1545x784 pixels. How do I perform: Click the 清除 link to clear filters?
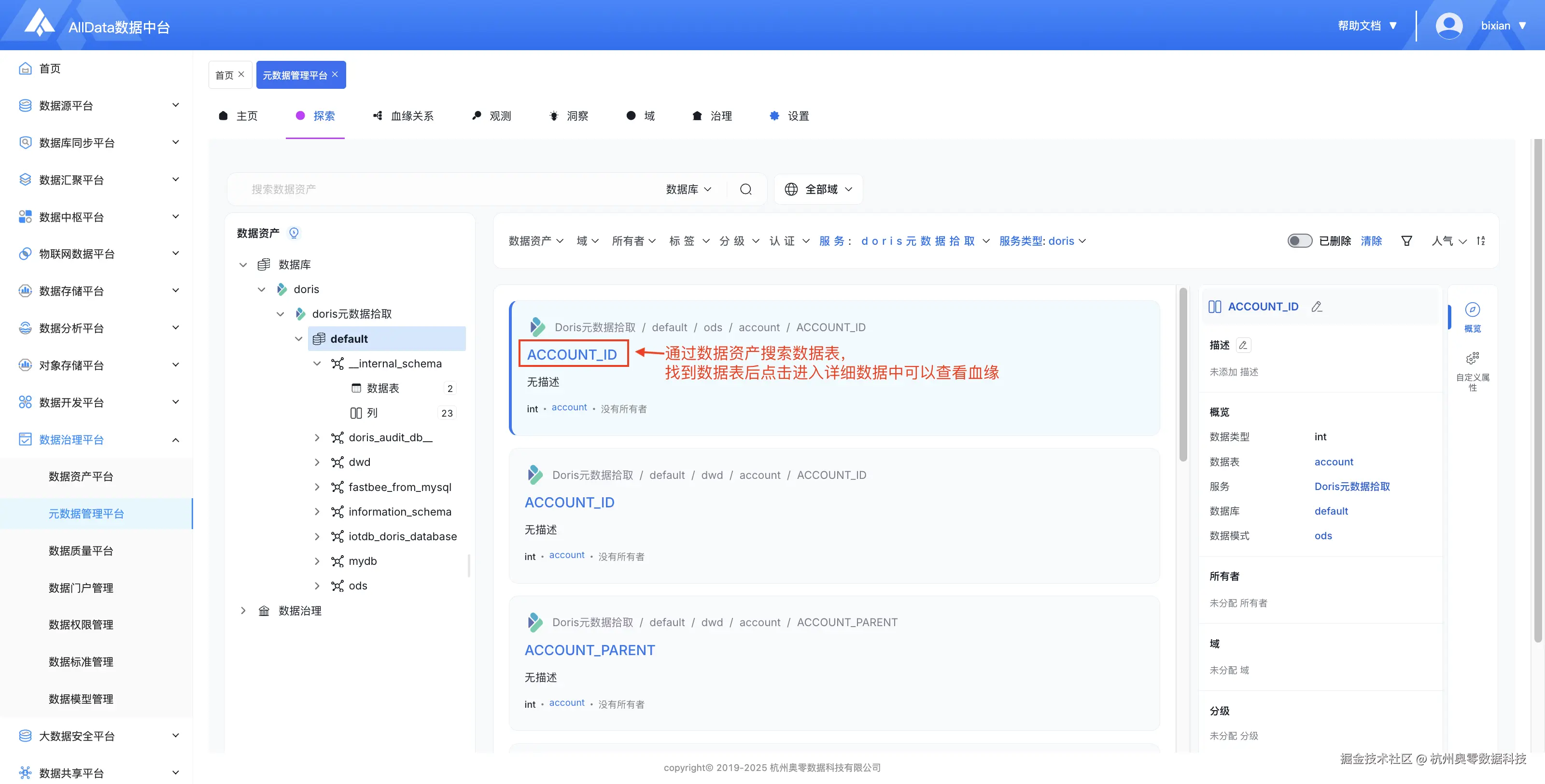pyautogui.click(x=1372, y=240)
